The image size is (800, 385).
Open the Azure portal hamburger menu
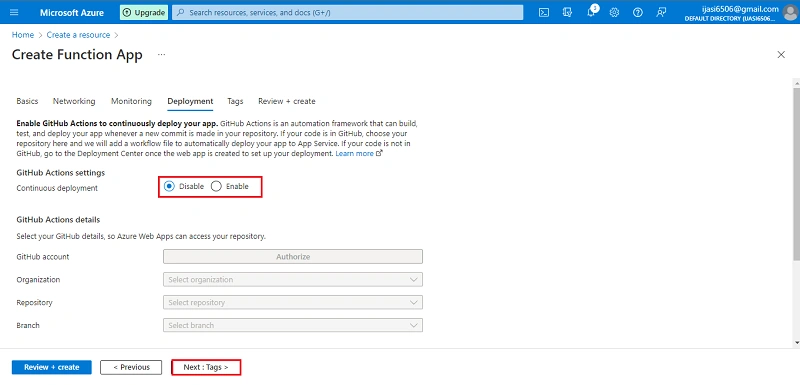(14, 12)
